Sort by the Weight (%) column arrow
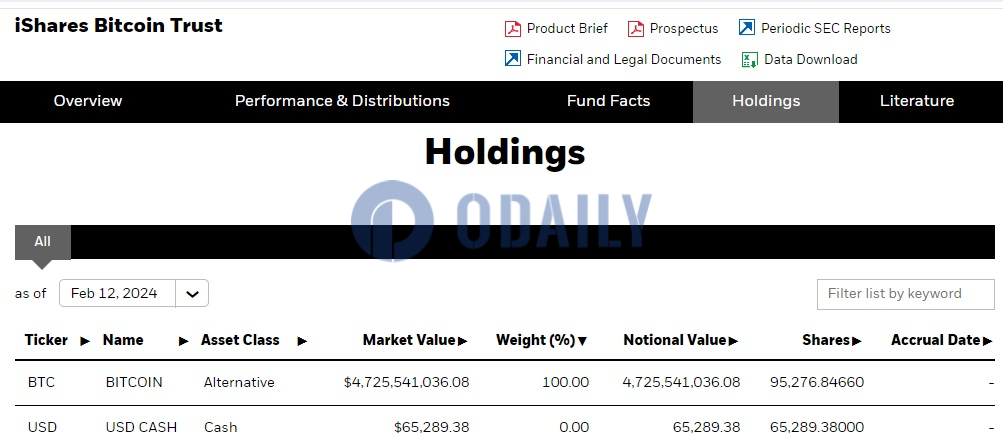The height and width of the screenshot is (444, 1003). (582, 341)
